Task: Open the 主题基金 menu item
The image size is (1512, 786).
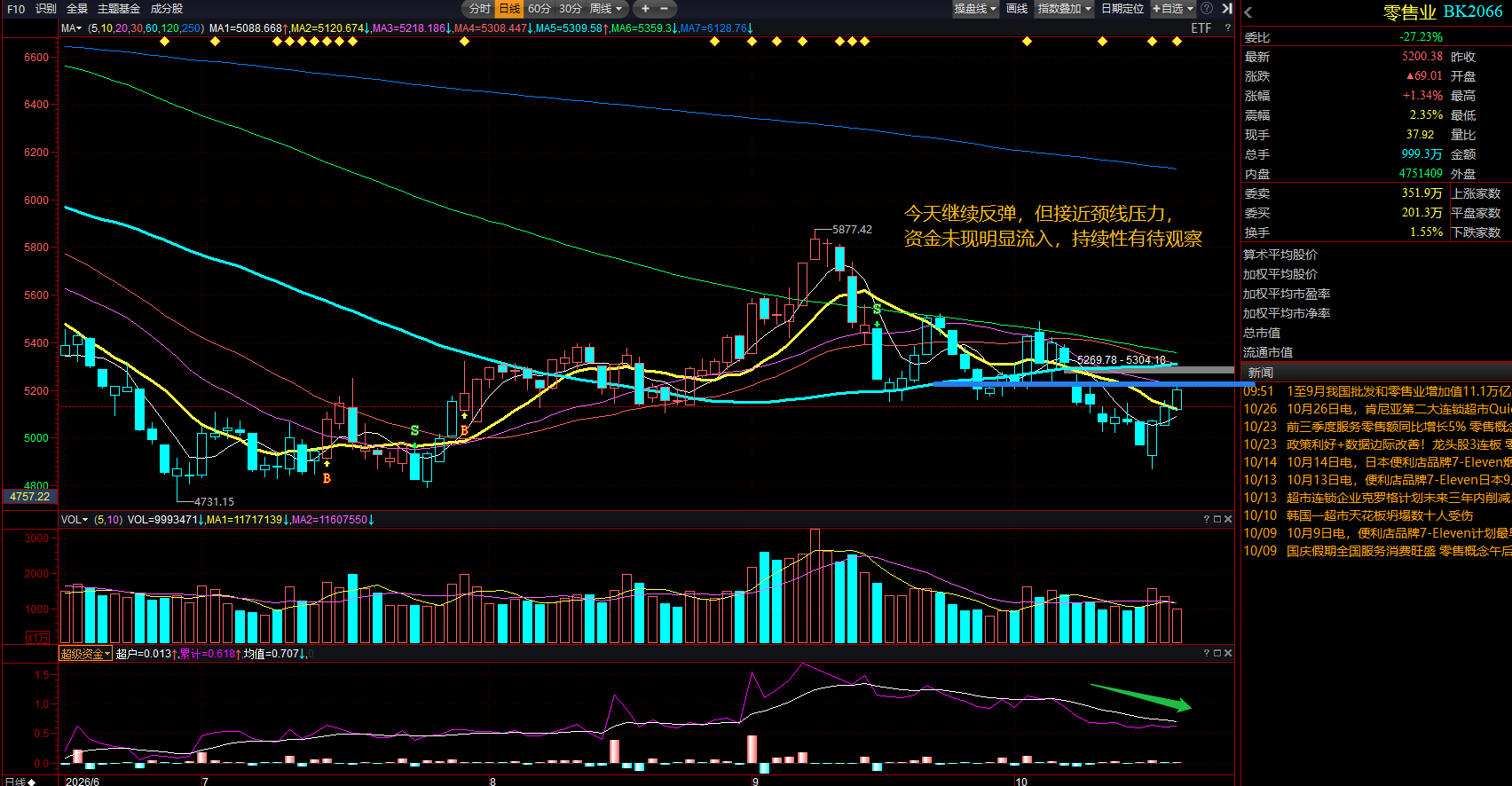Action: [x=119, y=8]
